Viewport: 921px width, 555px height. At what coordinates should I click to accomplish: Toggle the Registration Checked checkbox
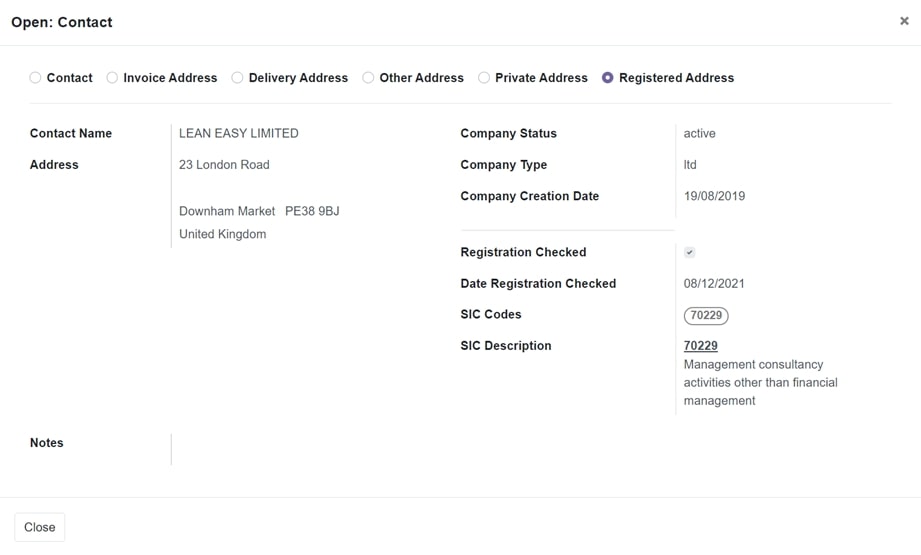pos(690,253)
